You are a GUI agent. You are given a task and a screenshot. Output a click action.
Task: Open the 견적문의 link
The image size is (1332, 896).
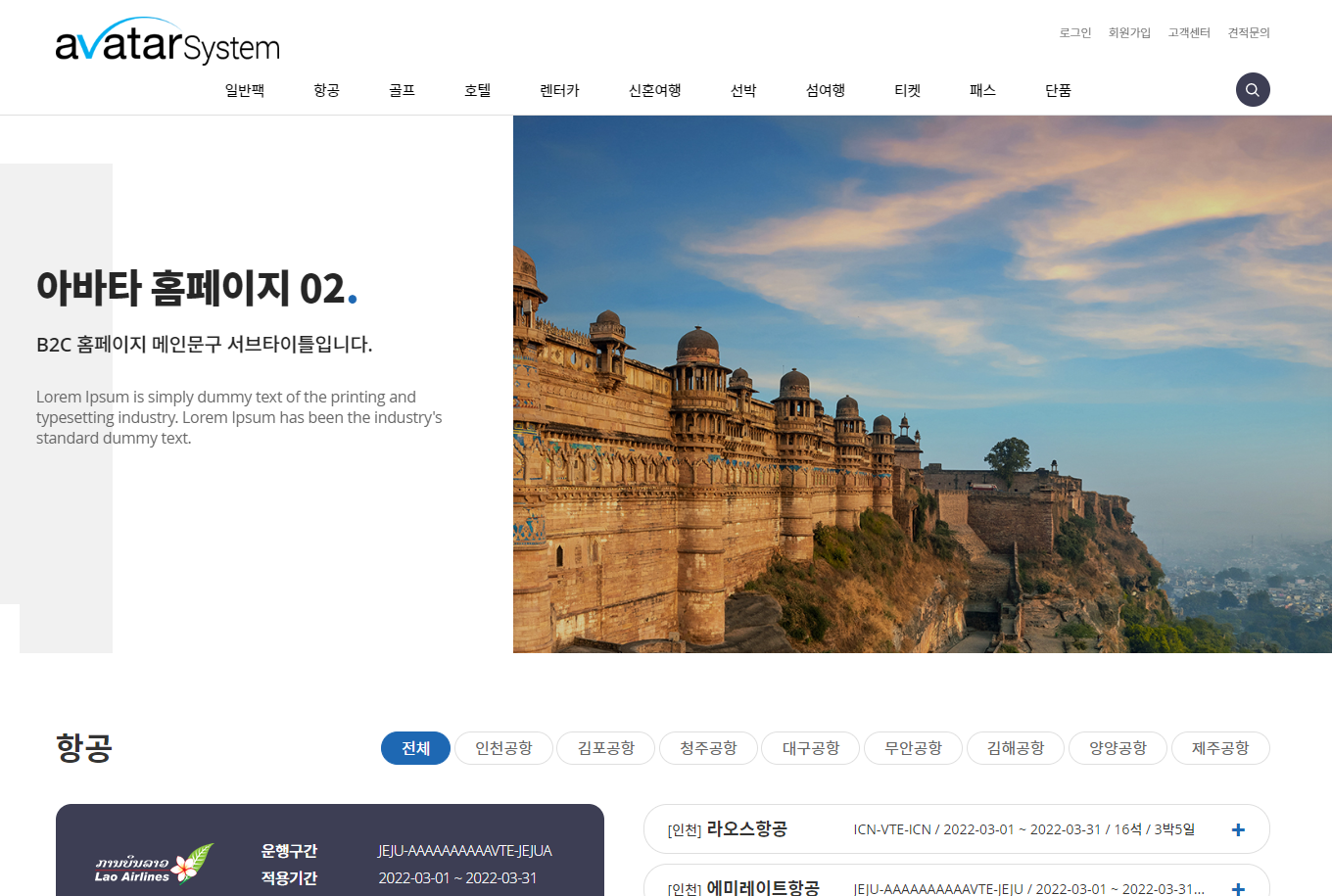click(x=1249, y=32)
